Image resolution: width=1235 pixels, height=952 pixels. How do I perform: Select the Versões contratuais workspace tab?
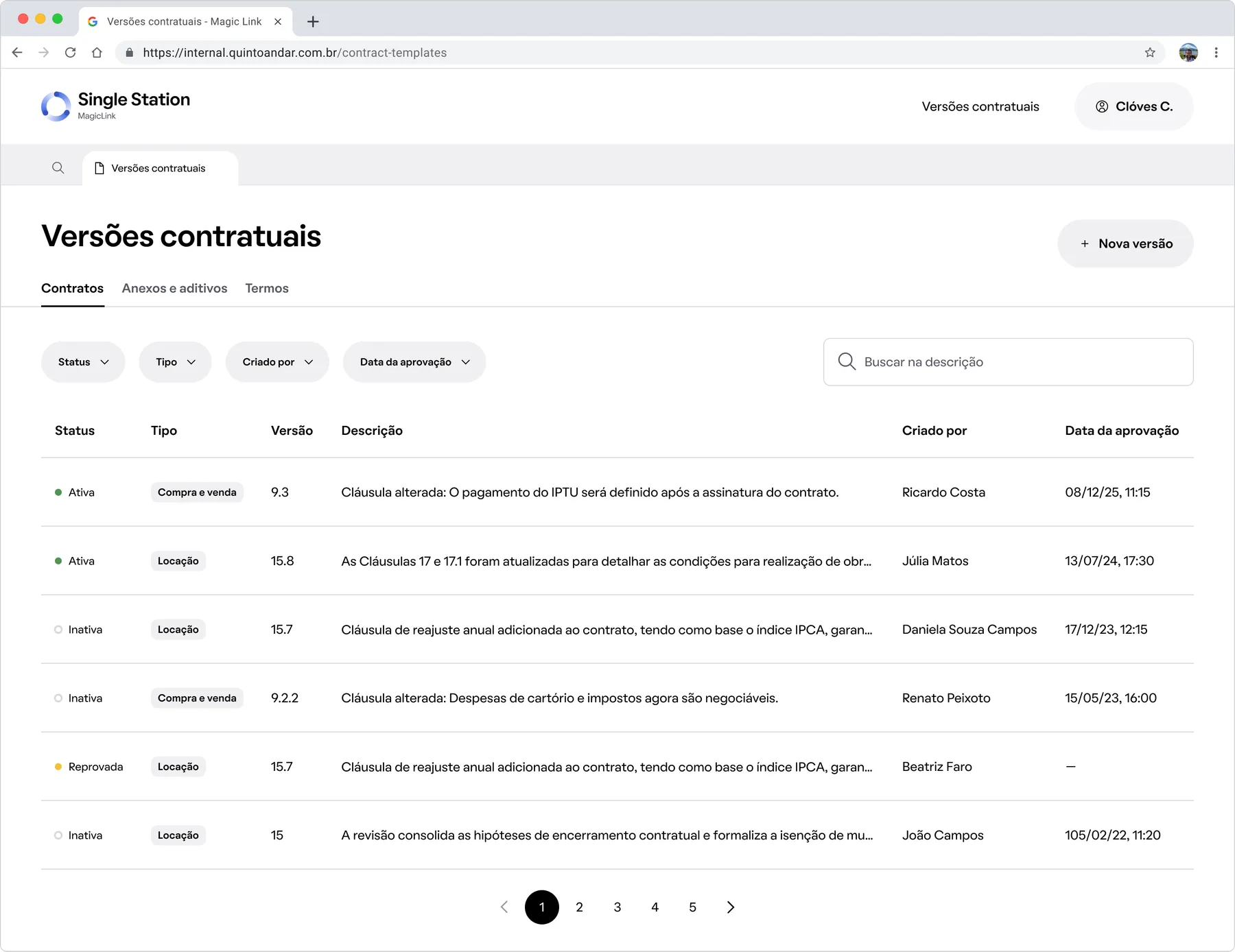click(160, 169)
